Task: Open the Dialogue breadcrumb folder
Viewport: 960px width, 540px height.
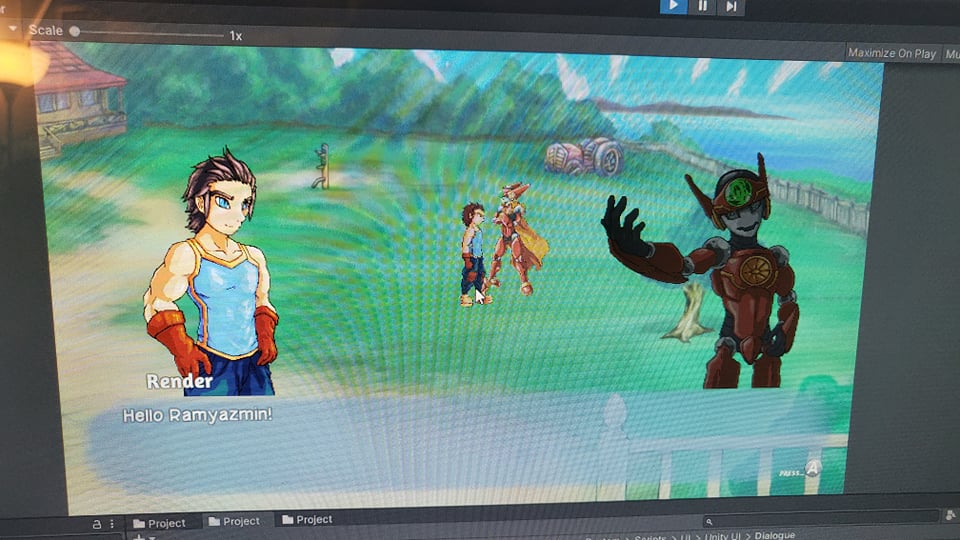Action: [x=774, y=535]
